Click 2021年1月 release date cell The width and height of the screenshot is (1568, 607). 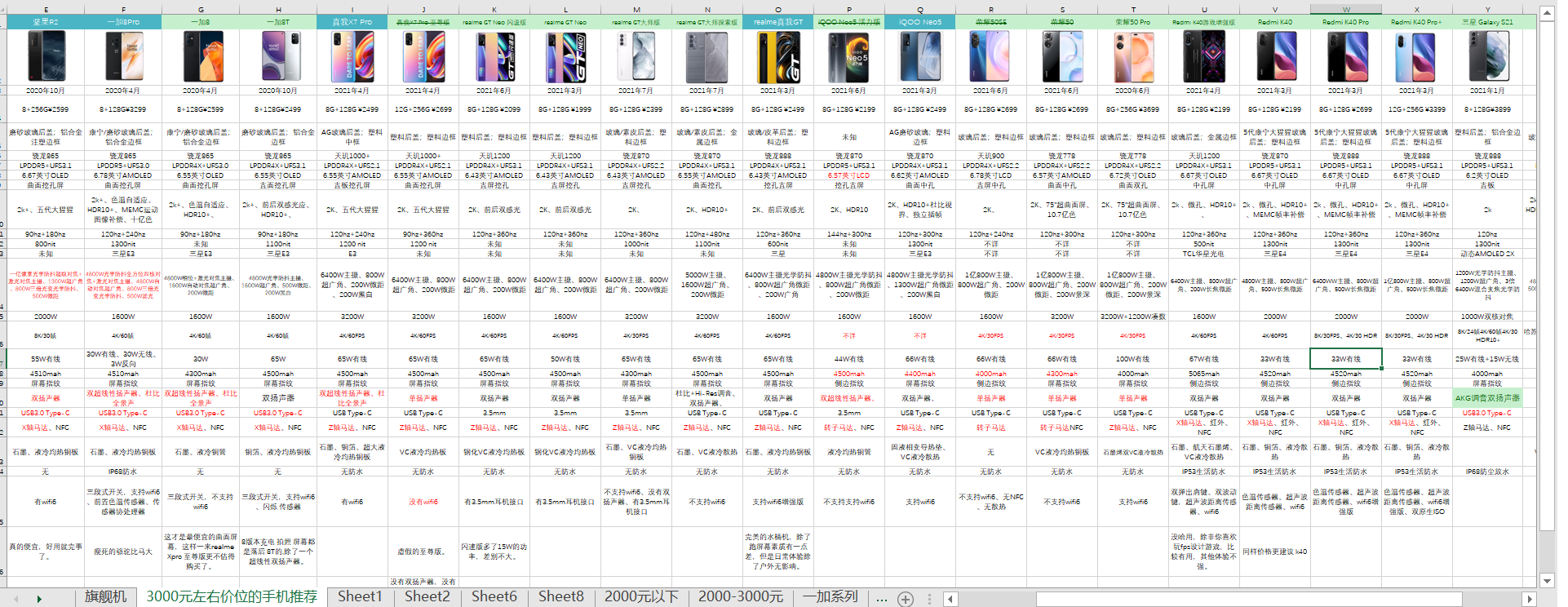tap(1488, 91)
